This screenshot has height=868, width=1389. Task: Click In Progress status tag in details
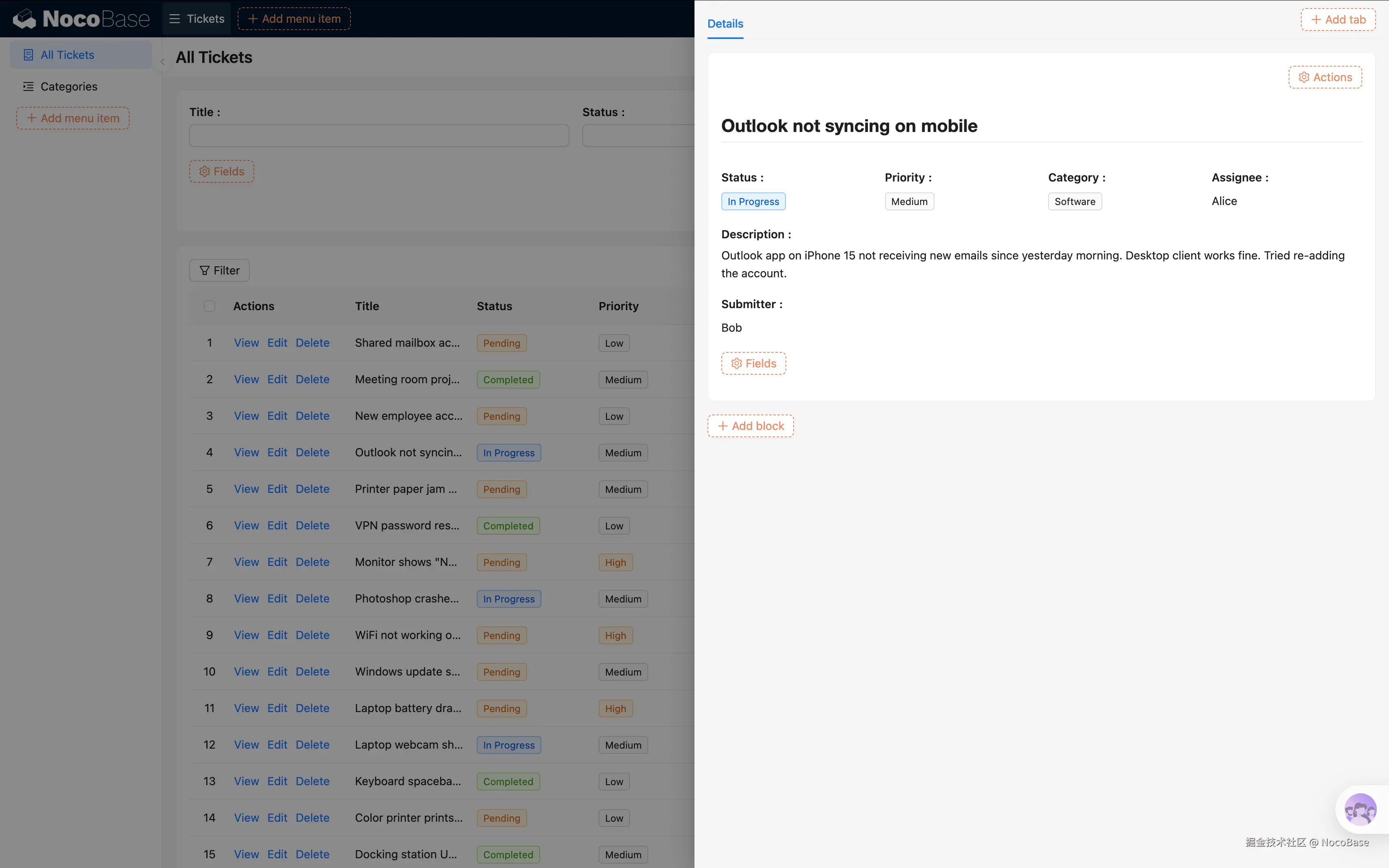[x=753, y=201]
